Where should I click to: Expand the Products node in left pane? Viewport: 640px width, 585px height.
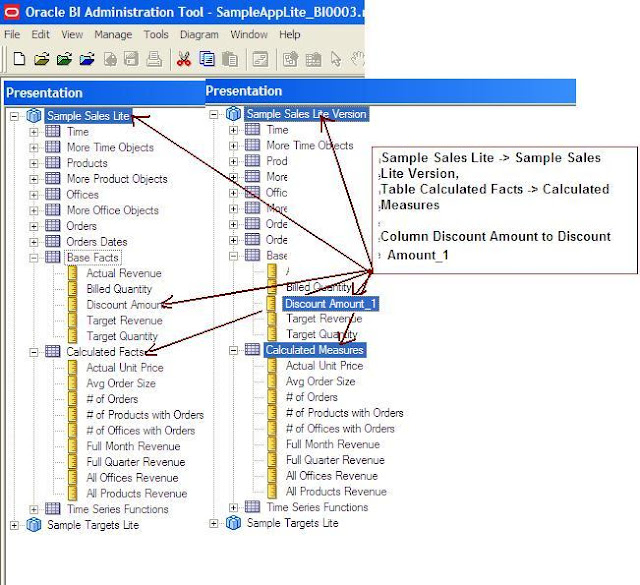(x=34, y=164)
